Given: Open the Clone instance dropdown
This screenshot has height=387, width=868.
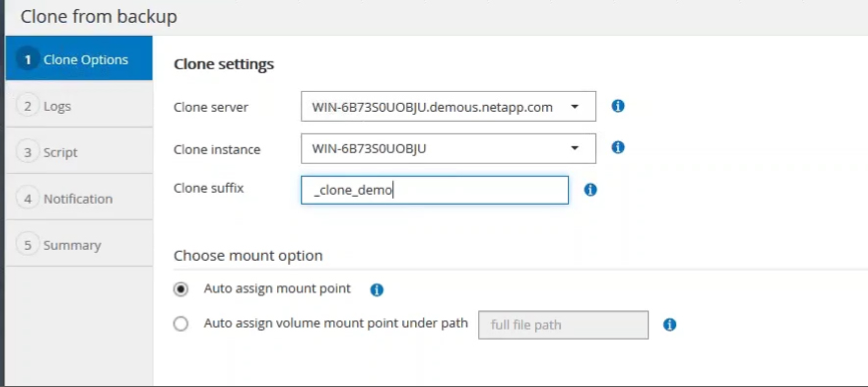Looking at the screenshot, I should (x=448, y=148).
